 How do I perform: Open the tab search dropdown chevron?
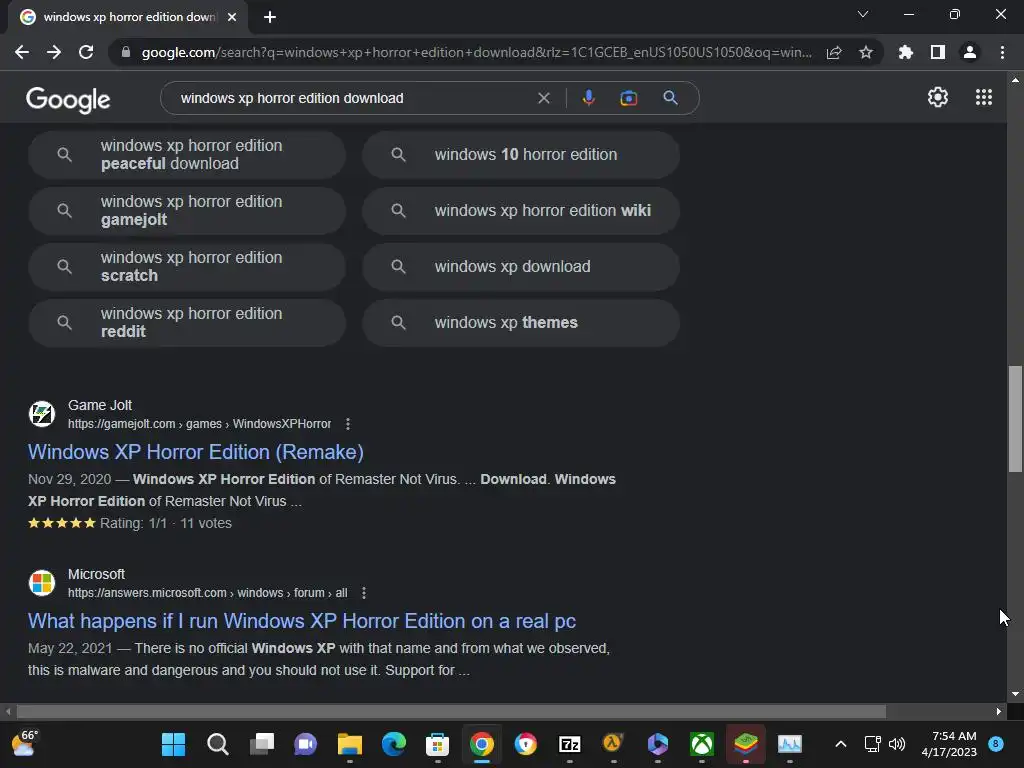(x=863, y=14)
